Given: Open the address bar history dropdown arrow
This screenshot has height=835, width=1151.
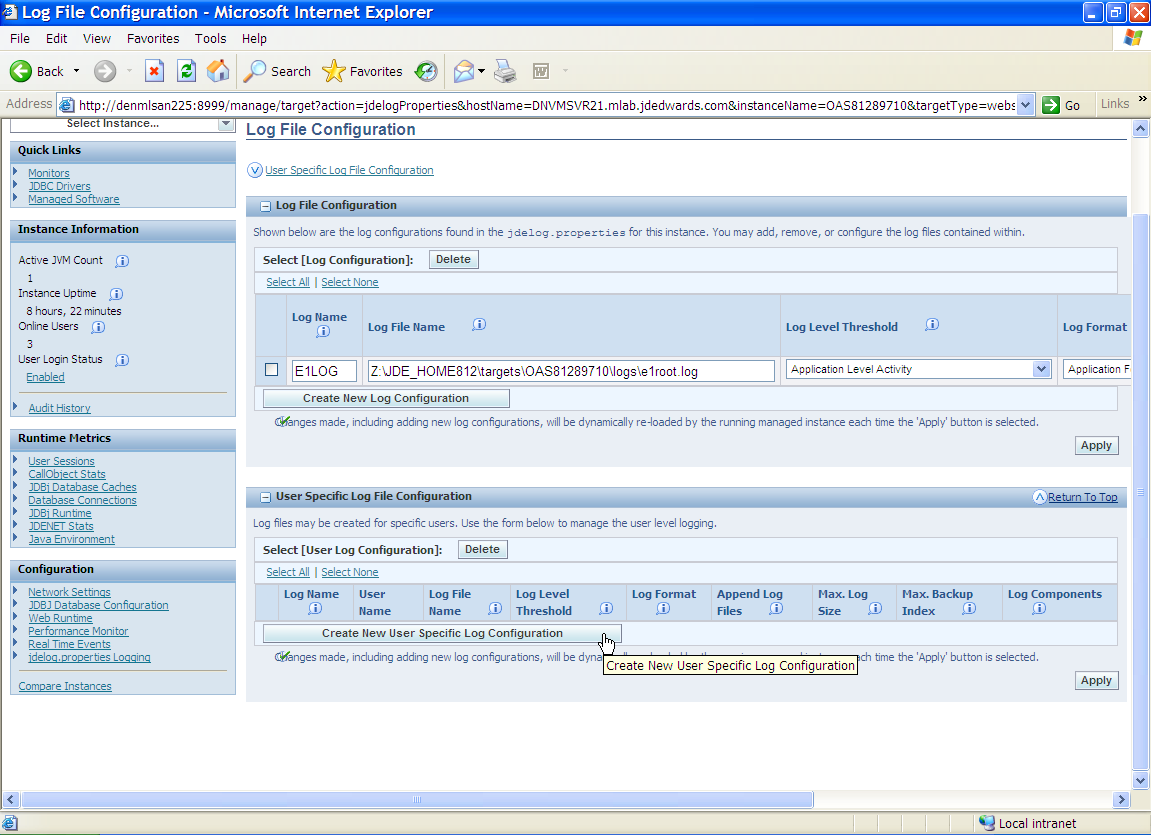Looking at the screenshot, I should [x=1025, y=105].
